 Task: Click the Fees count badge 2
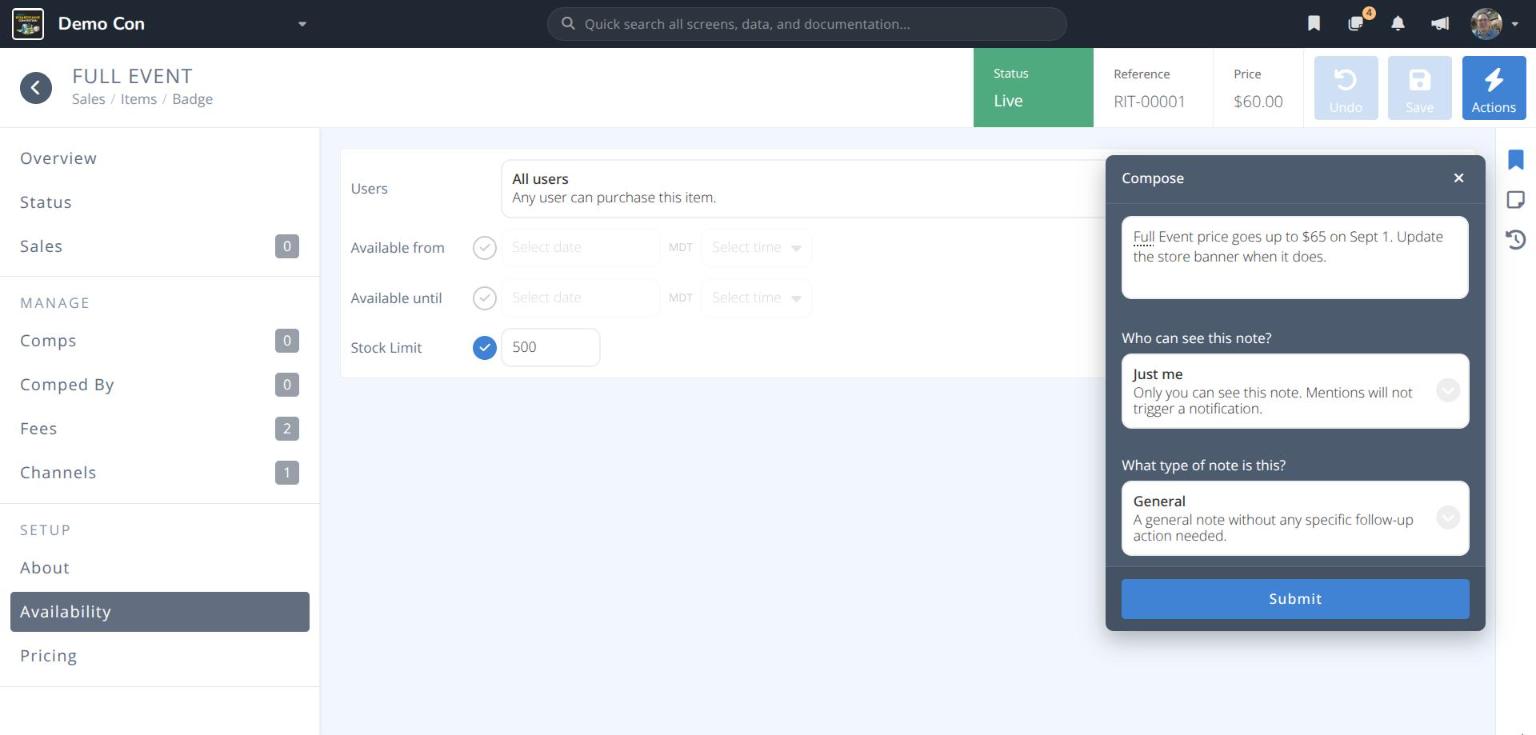click(287, 429)
